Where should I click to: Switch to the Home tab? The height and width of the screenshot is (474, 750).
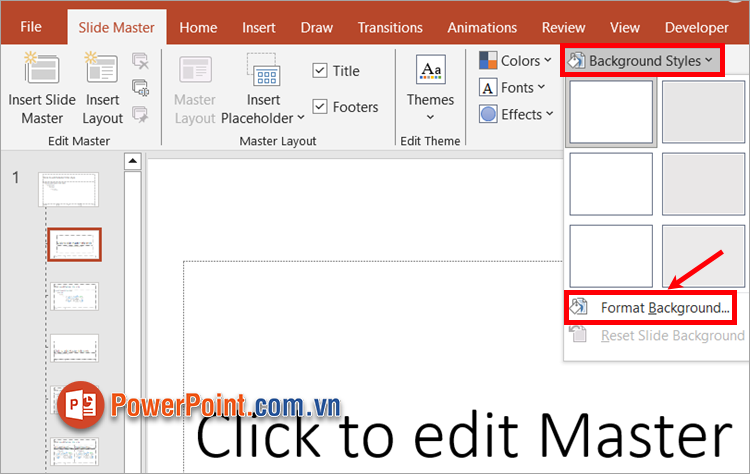198,28
